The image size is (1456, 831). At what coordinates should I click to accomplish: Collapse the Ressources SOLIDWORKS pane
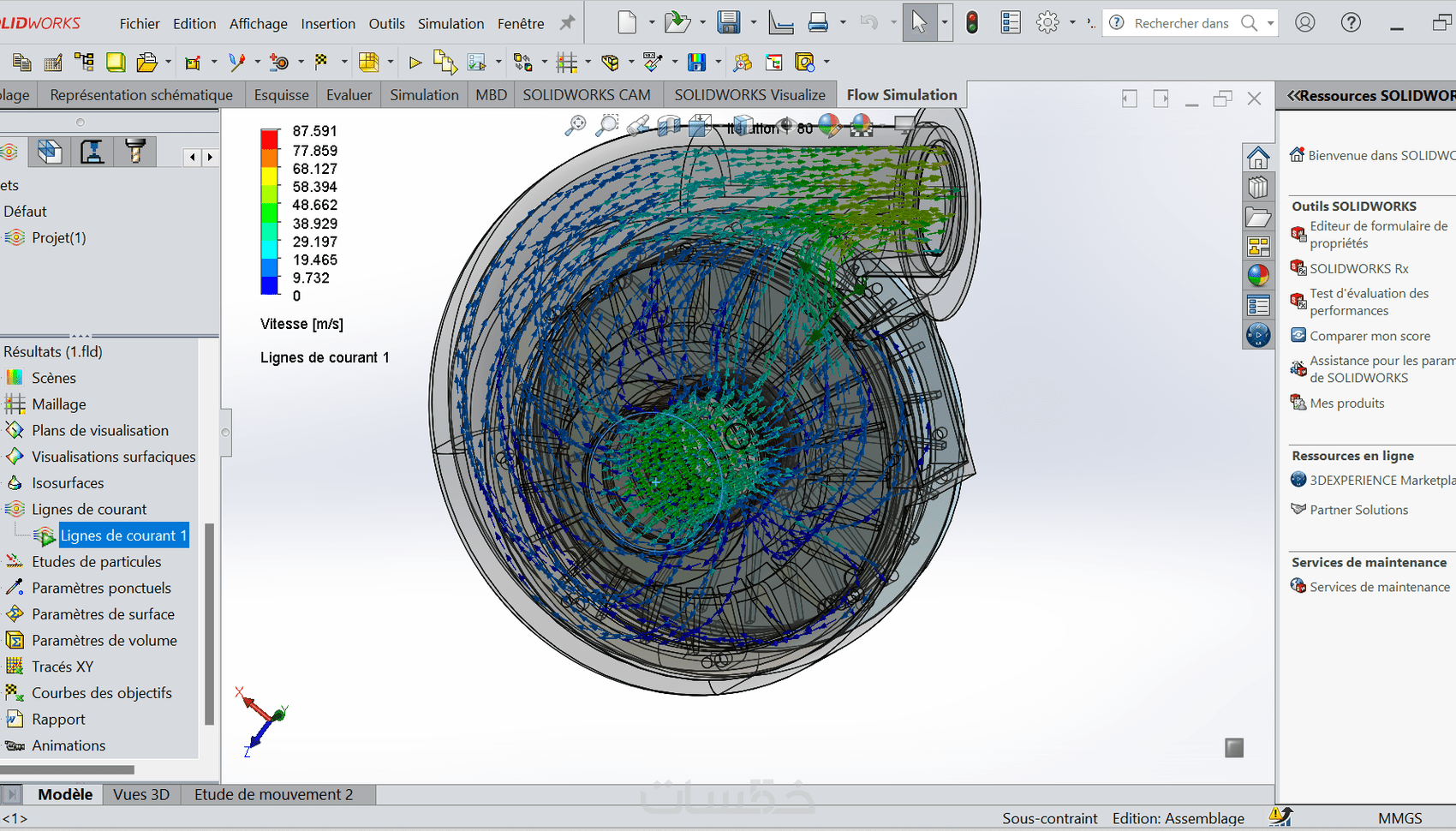tap(1293, 96)
